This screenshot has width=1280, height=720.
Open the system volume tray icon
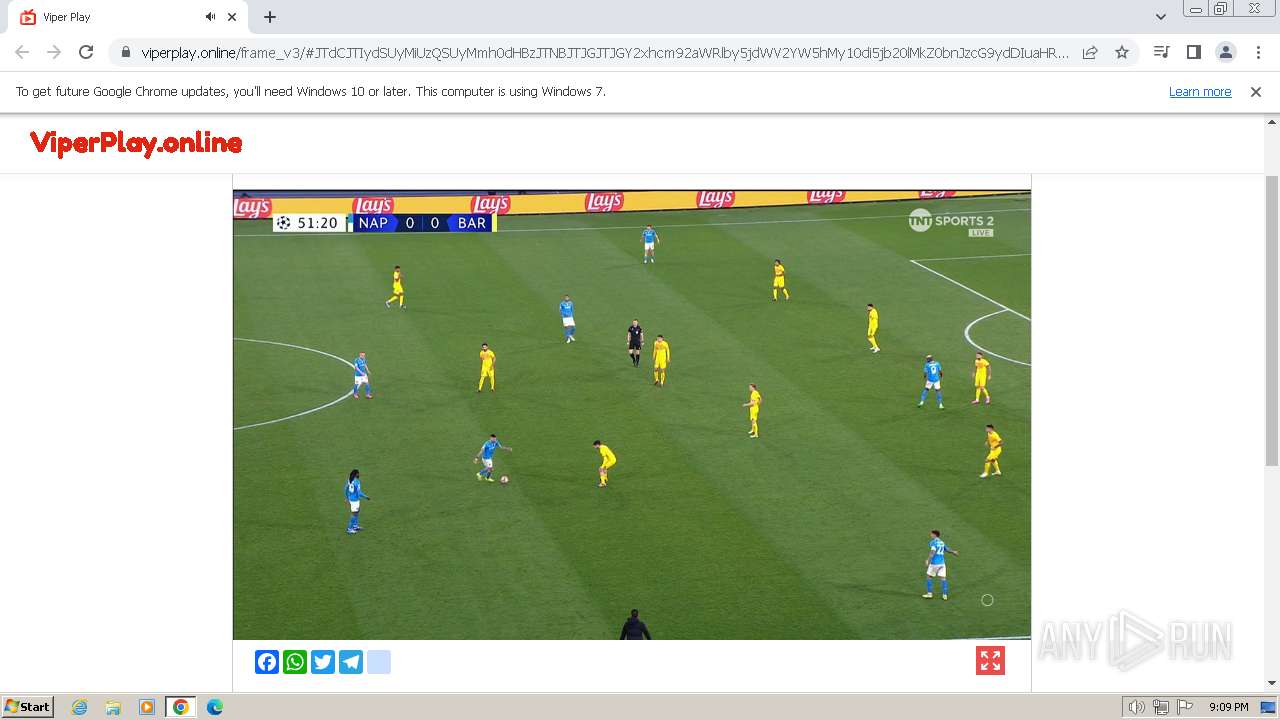tap(1137, 707)
